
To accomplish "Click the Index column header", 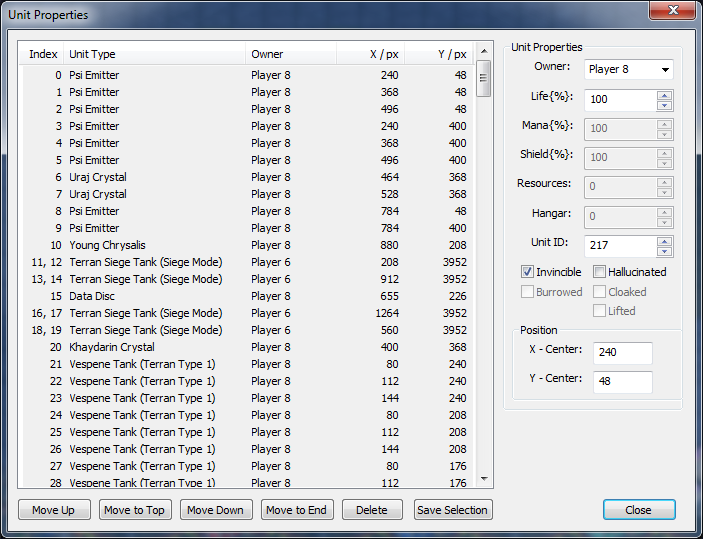I will [43, 54].
